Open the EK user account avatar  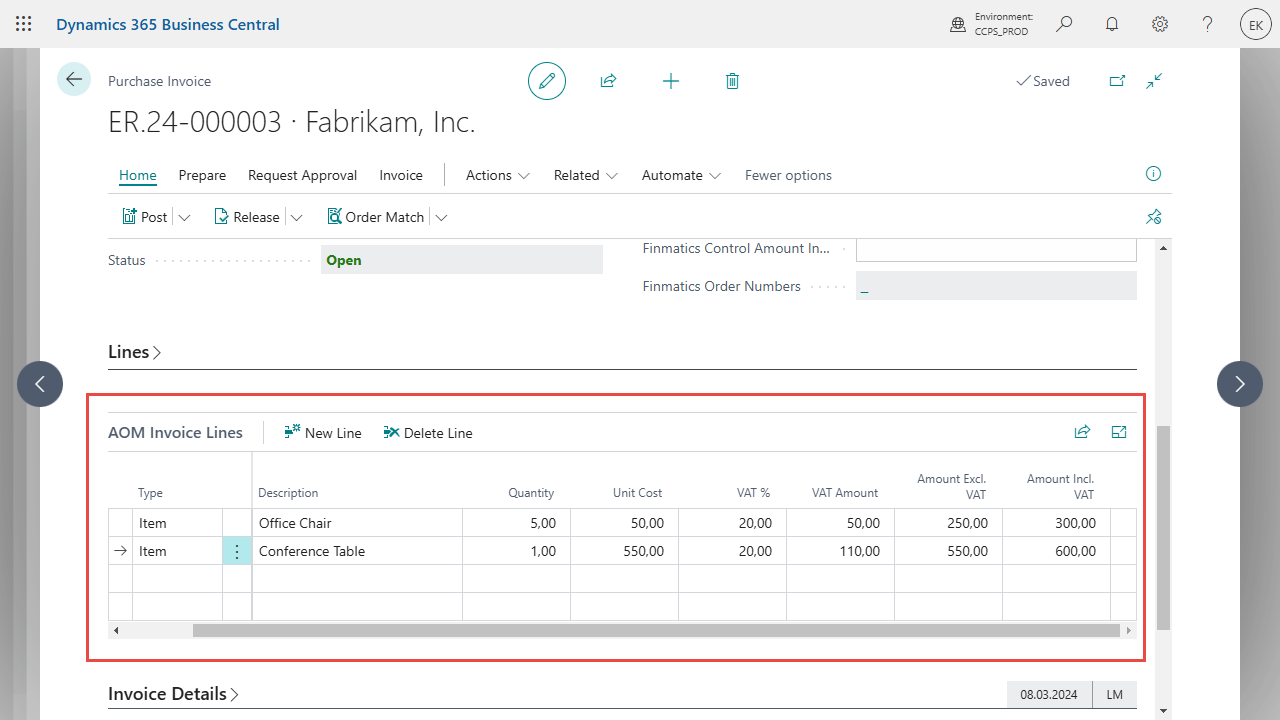tap(1256, 24)
